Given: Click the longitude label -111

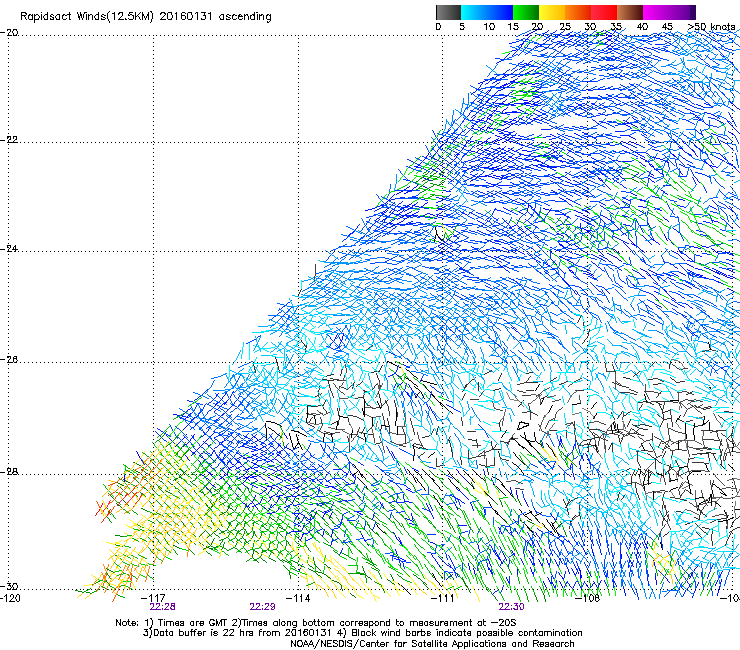Looking at the screenshot, I should tap(442, 598).
